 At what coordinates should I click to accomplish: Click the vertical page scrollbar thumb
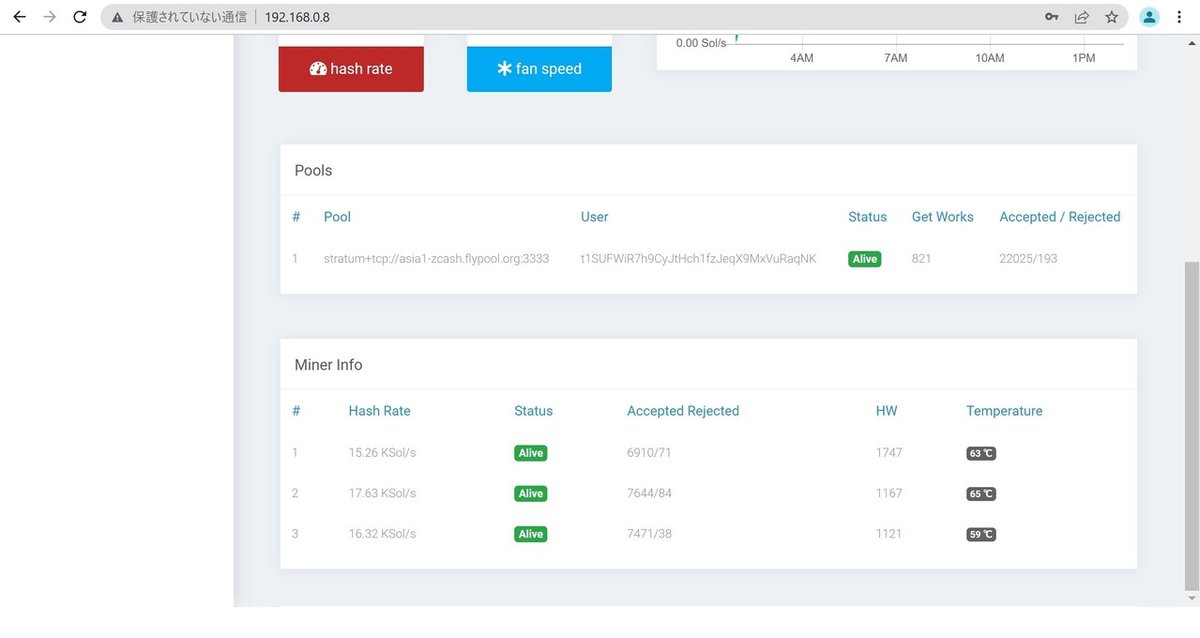(x=1191, y=425)
